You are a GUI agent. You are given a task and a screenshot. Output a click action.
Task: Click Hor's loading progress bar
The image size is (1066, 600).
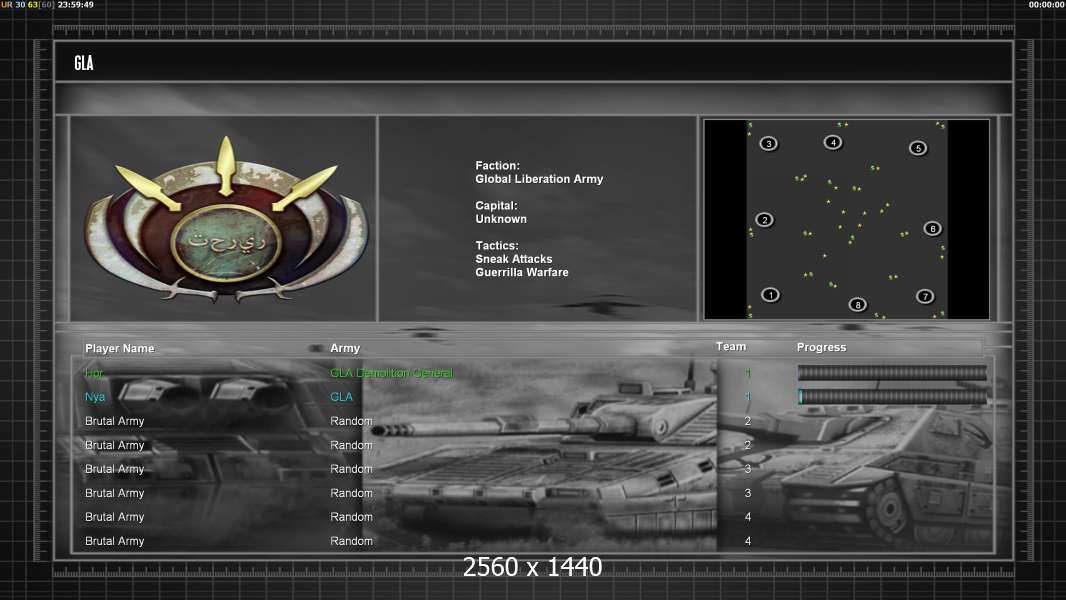[x=892, y=372]
